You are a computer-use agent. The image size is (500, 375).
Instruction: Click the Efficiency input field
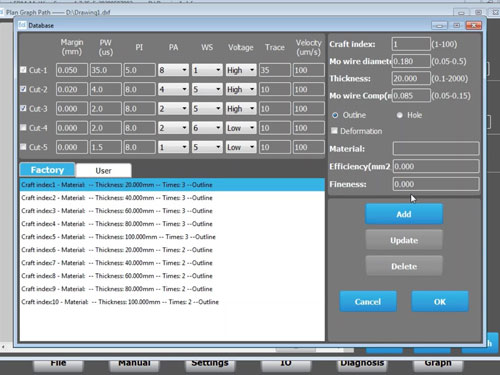click(x=436, y=166)
